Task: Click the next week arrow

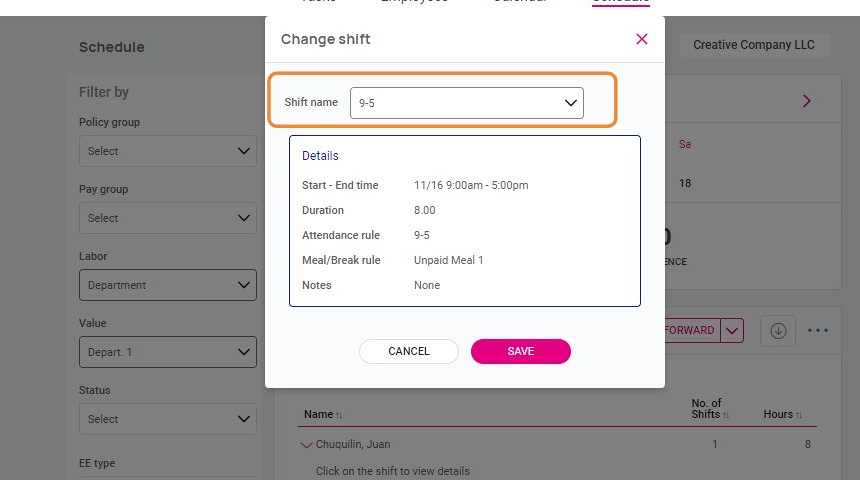Action: coord(807,101)
